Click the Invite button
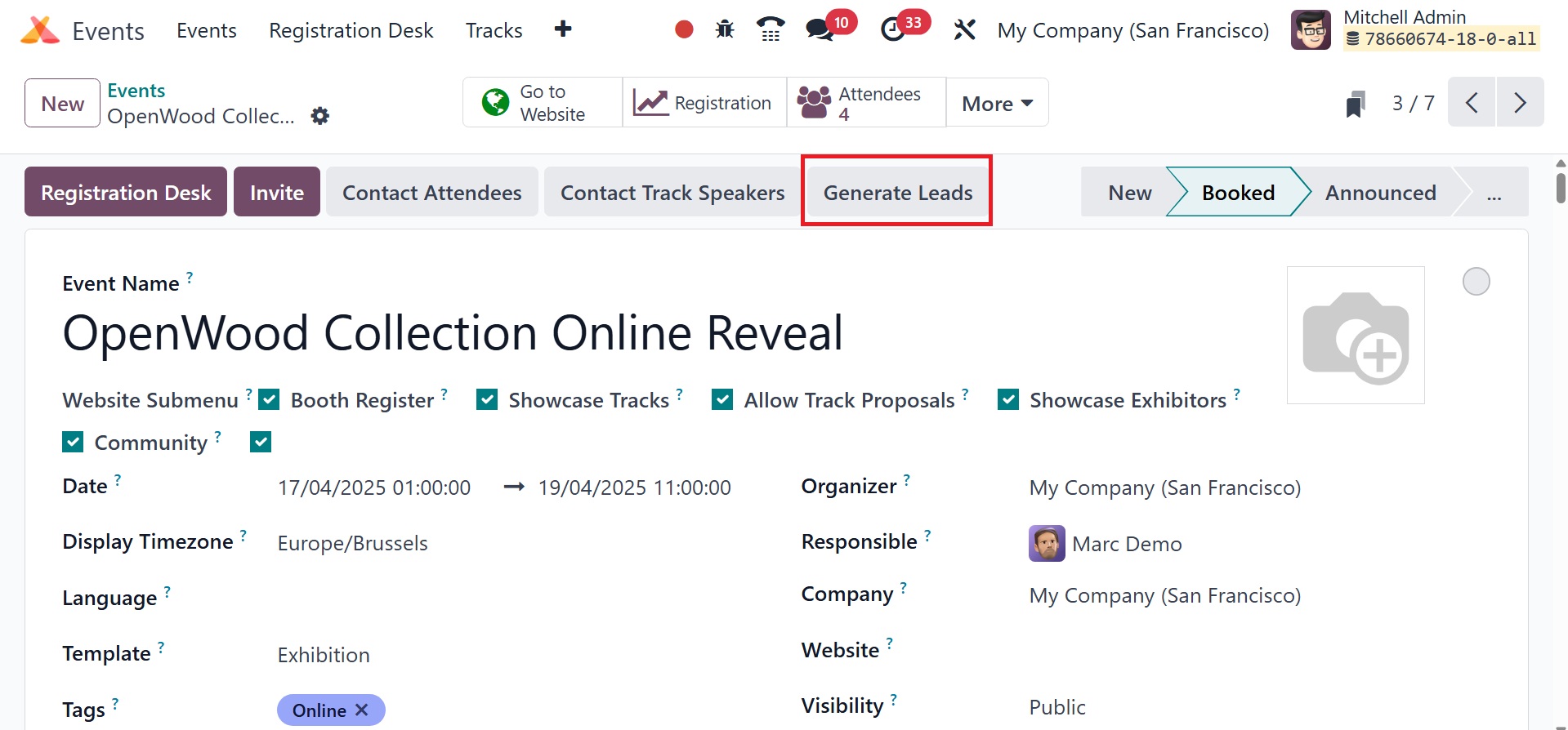The height and width of the screenshot is (730, 1568). [x=277, y=192]
